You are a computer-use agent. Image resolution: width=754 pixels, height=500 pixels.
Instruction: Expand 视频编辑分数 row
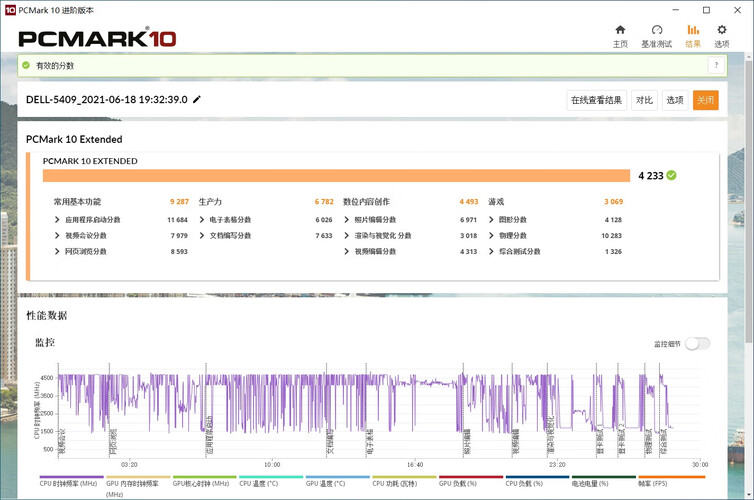pyautogui.click(x=346, y=251)
